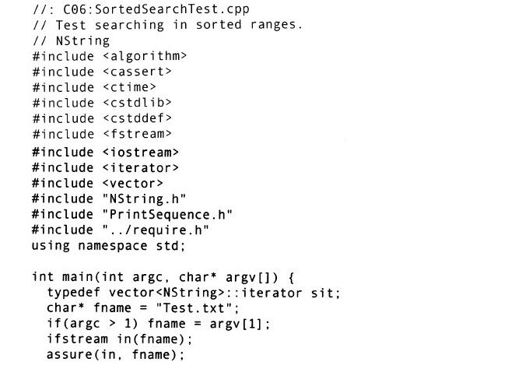The height and width of the screenshot is (369, 515).
Task: Click the #include <cstdlib> line
Action: (102, 103)
